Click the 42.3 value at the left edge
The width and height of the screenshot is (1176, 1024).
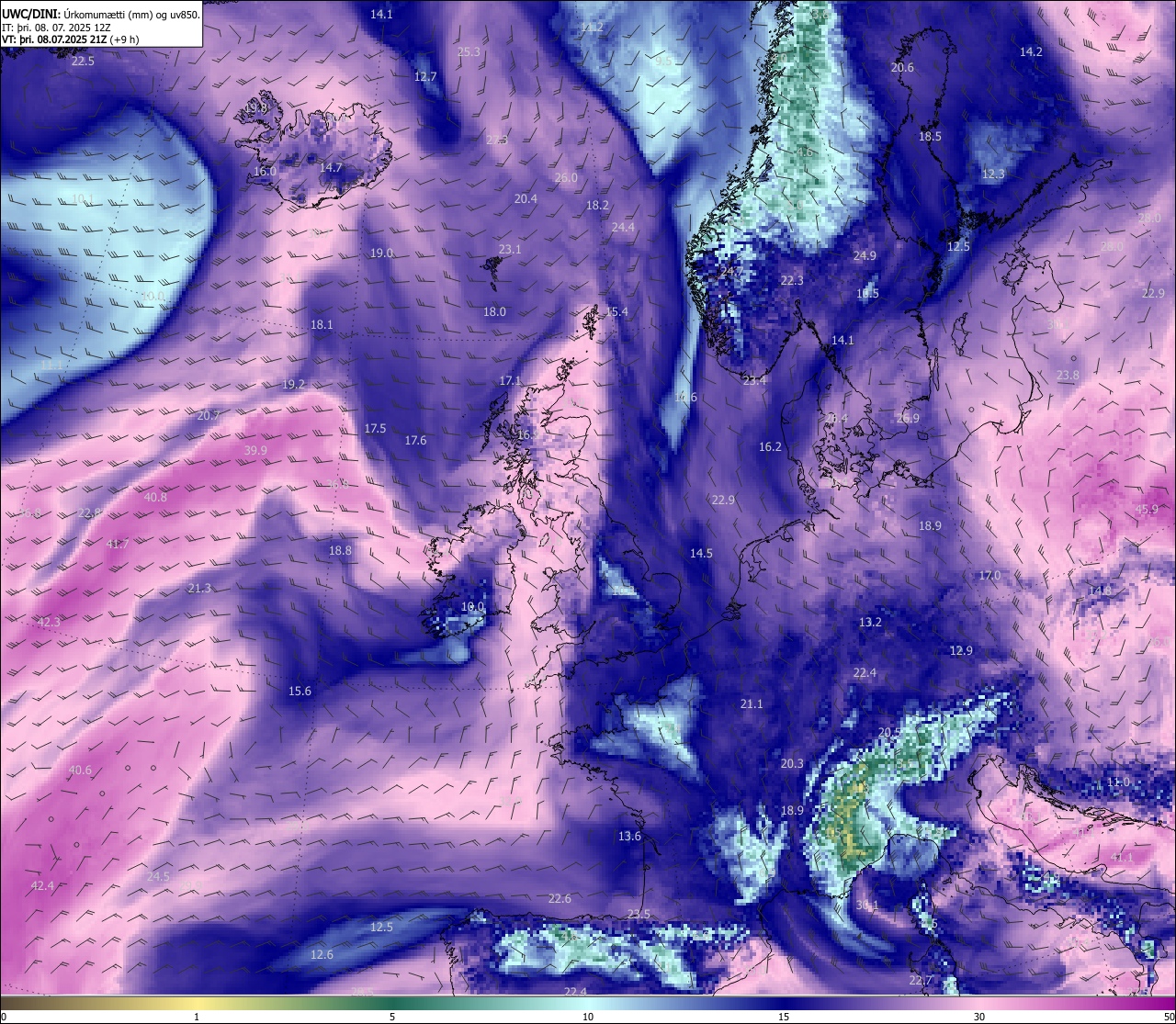point(49,623)
